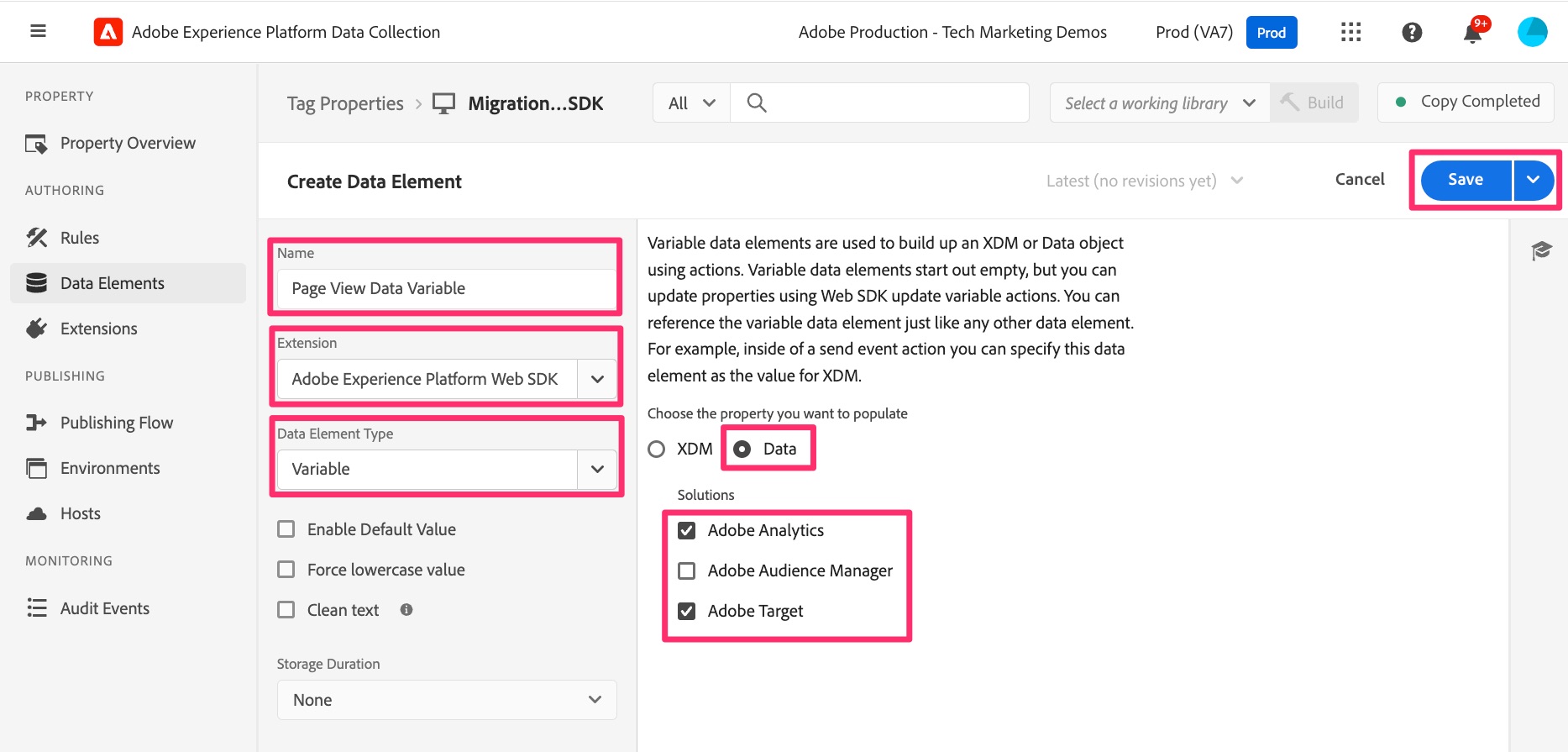Go to Rules in the sidebar
The height and width of the screenshot is (752, 1568).
pos(128,238)
